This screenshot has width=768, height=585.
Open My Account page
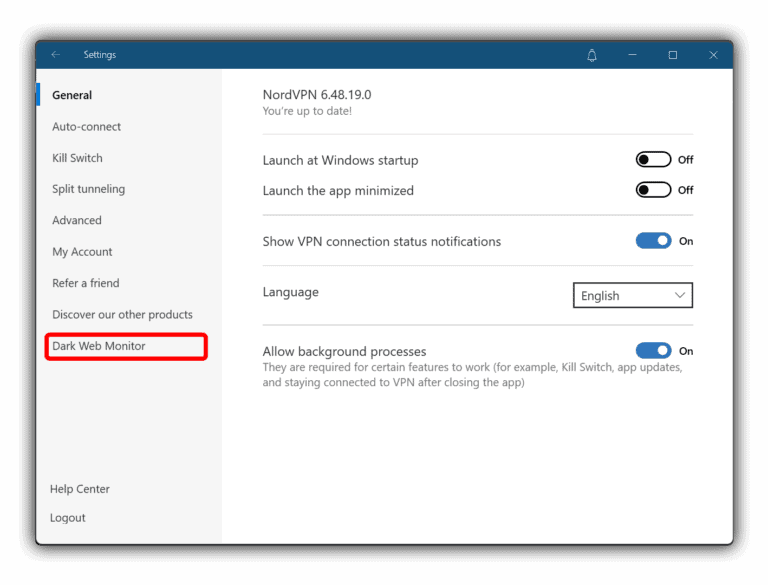(x=82, y=252)
